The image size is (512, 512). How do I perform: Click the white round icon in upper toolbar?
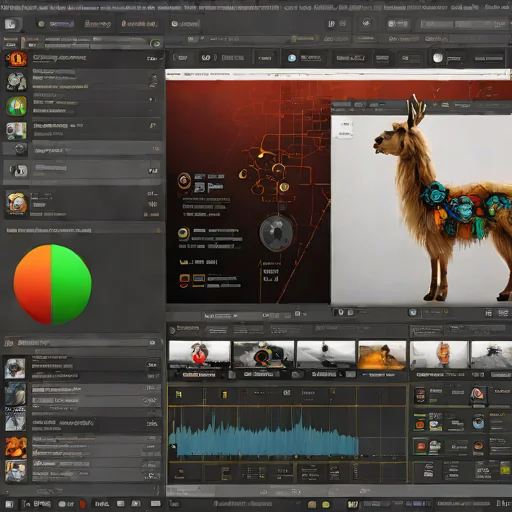click(438, 58)
